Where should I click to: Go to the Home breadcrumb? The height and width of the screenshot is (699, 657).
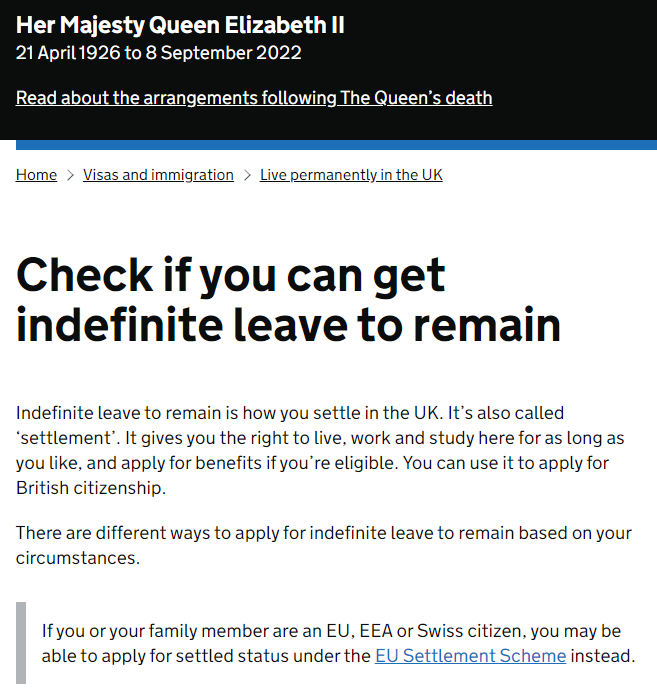[36, 175]
